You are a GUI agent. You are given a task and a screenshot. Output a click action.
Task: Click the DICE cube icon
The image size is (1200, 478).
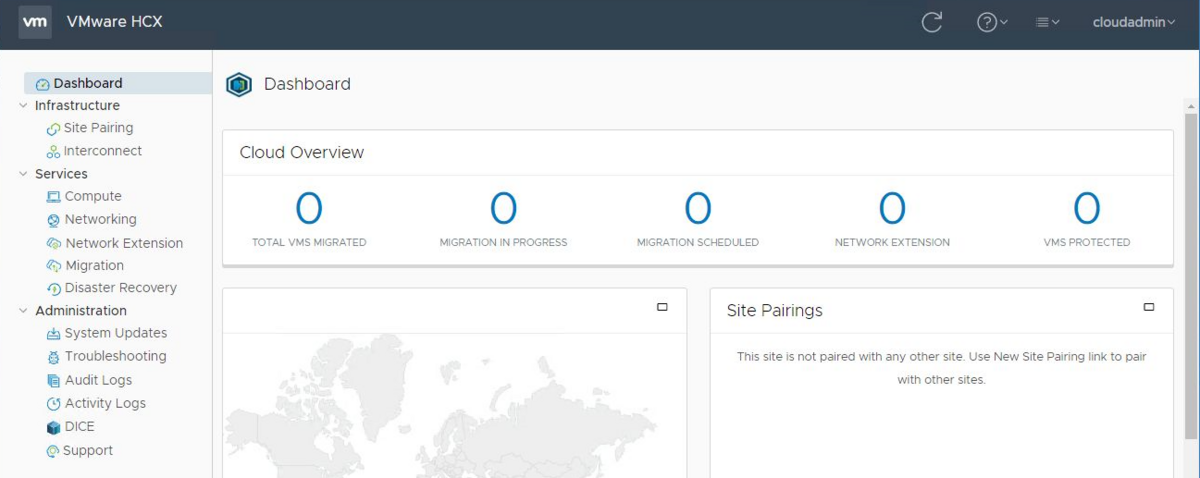pyautogui.click(x=54, y=428)
